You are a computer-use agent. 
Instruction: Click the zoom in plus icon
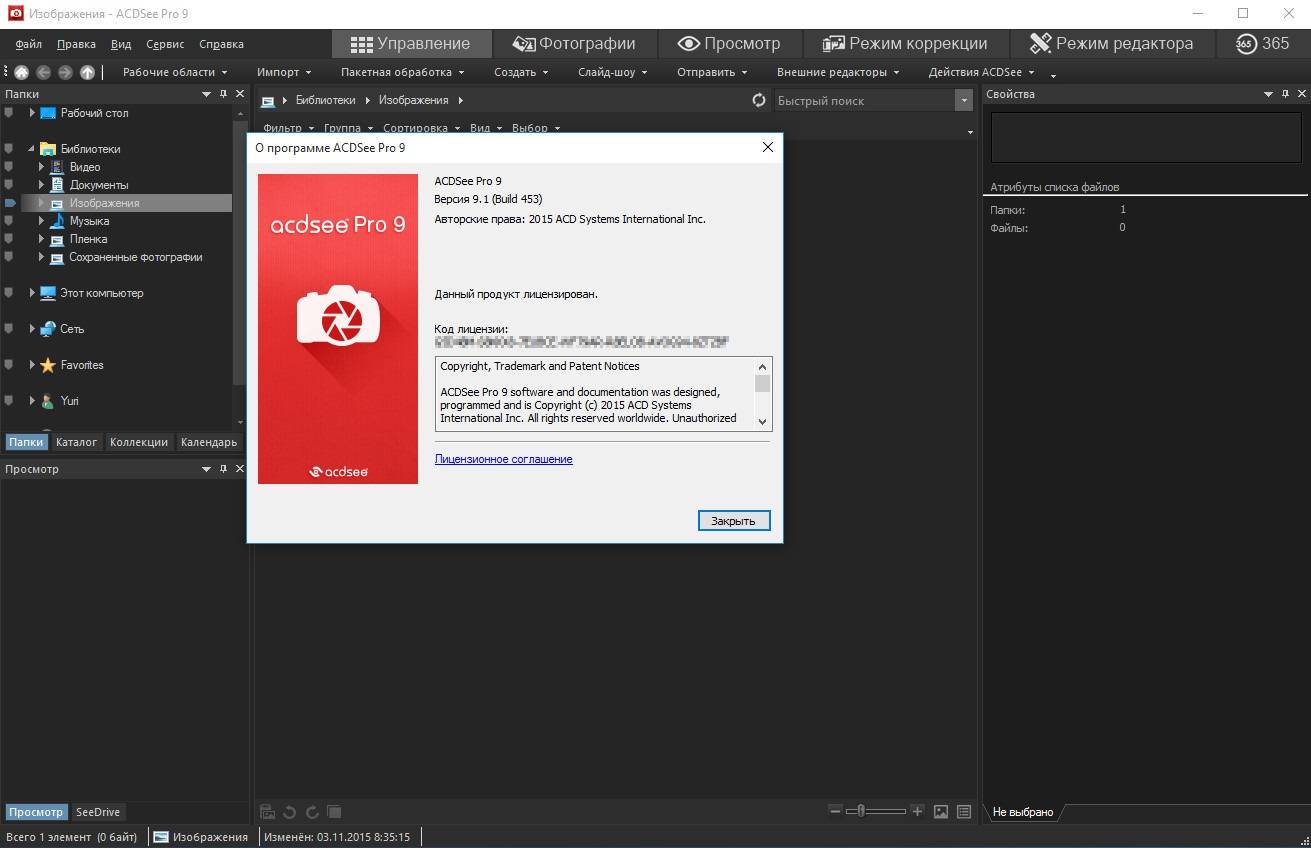pos(917,811)
